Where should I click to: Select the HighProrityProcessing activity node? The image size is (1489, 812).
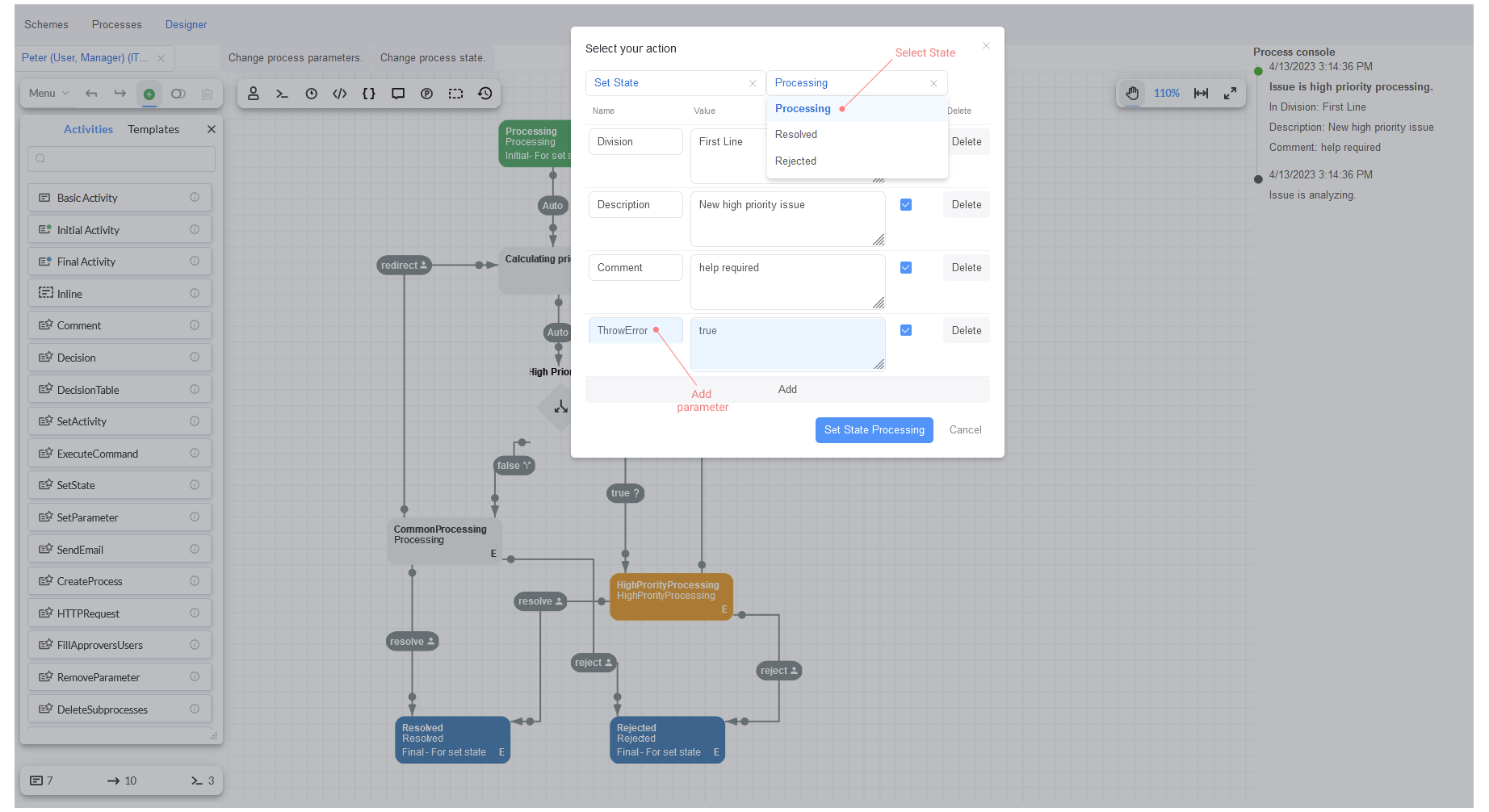pos(671,597)
